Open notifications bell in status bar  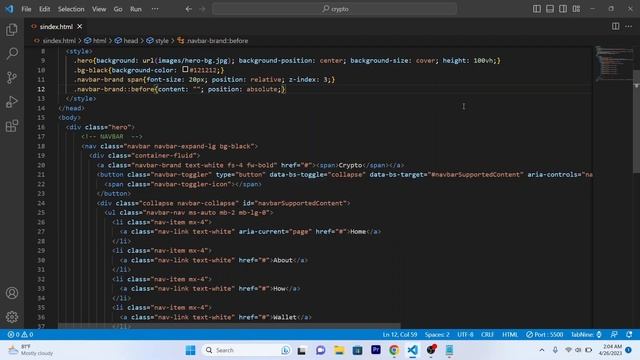(629, 335)
